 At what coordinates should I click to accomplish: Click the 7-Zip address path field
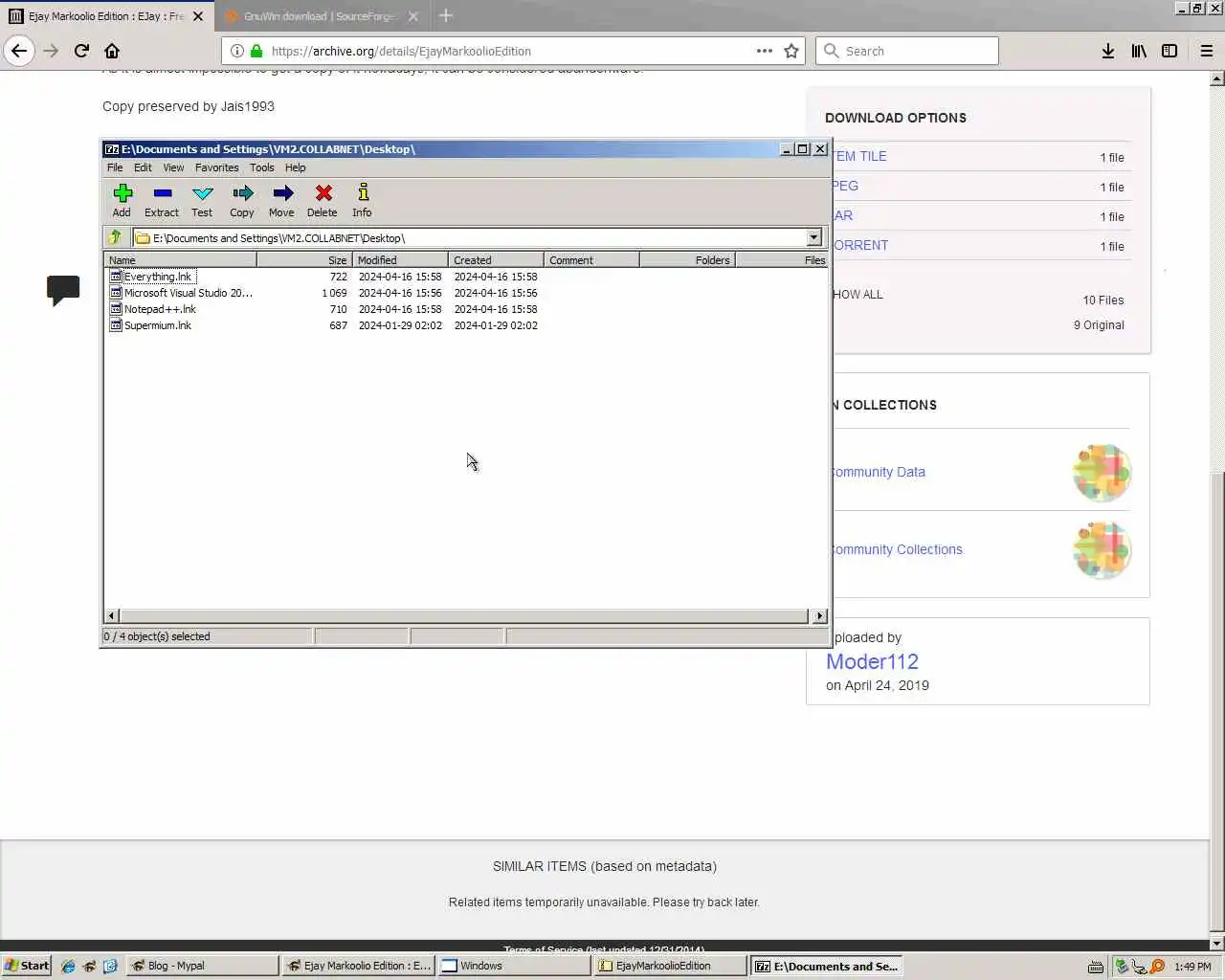pyautogui.click(x=477, y=237)
